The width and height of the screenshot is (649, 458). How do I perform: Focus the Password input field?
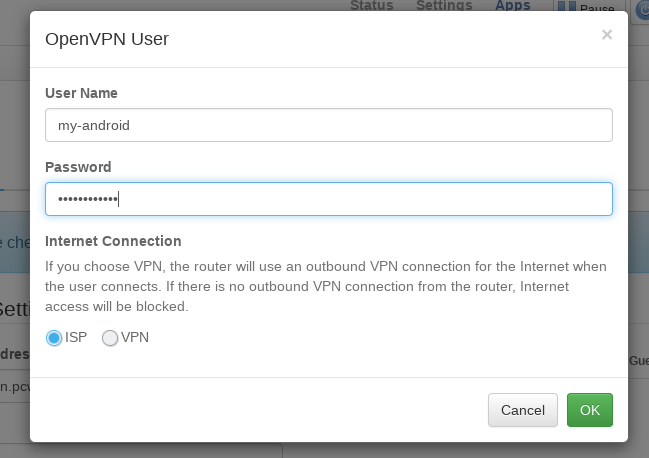328,199
